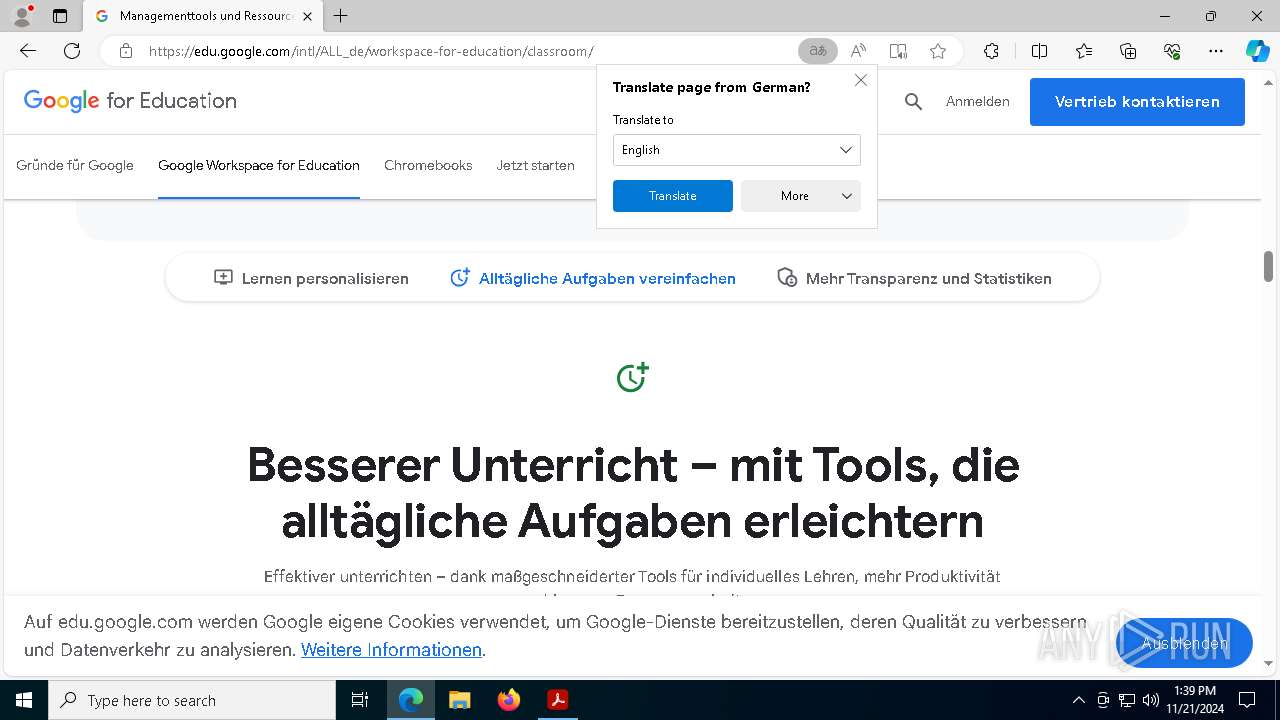Open Edge Settings and more menu

[1216, 51]
